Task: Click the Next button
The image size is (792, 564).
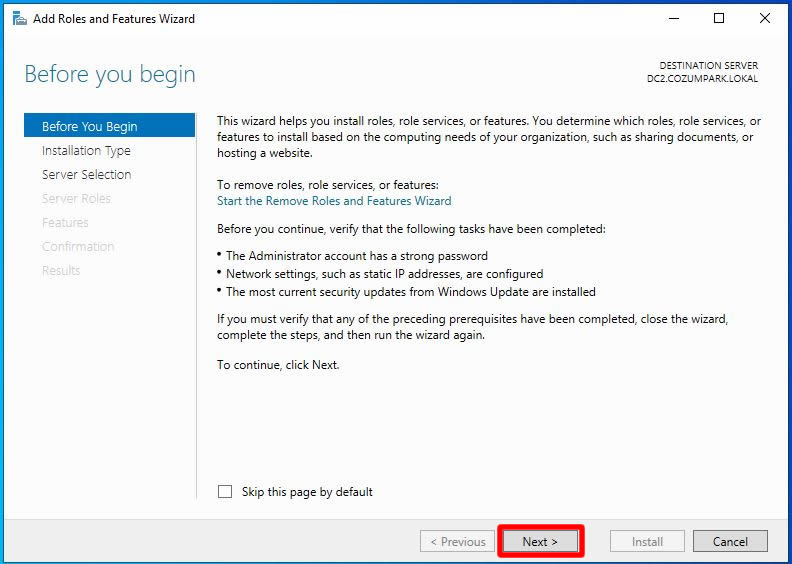Action: (x=540, y=541)
